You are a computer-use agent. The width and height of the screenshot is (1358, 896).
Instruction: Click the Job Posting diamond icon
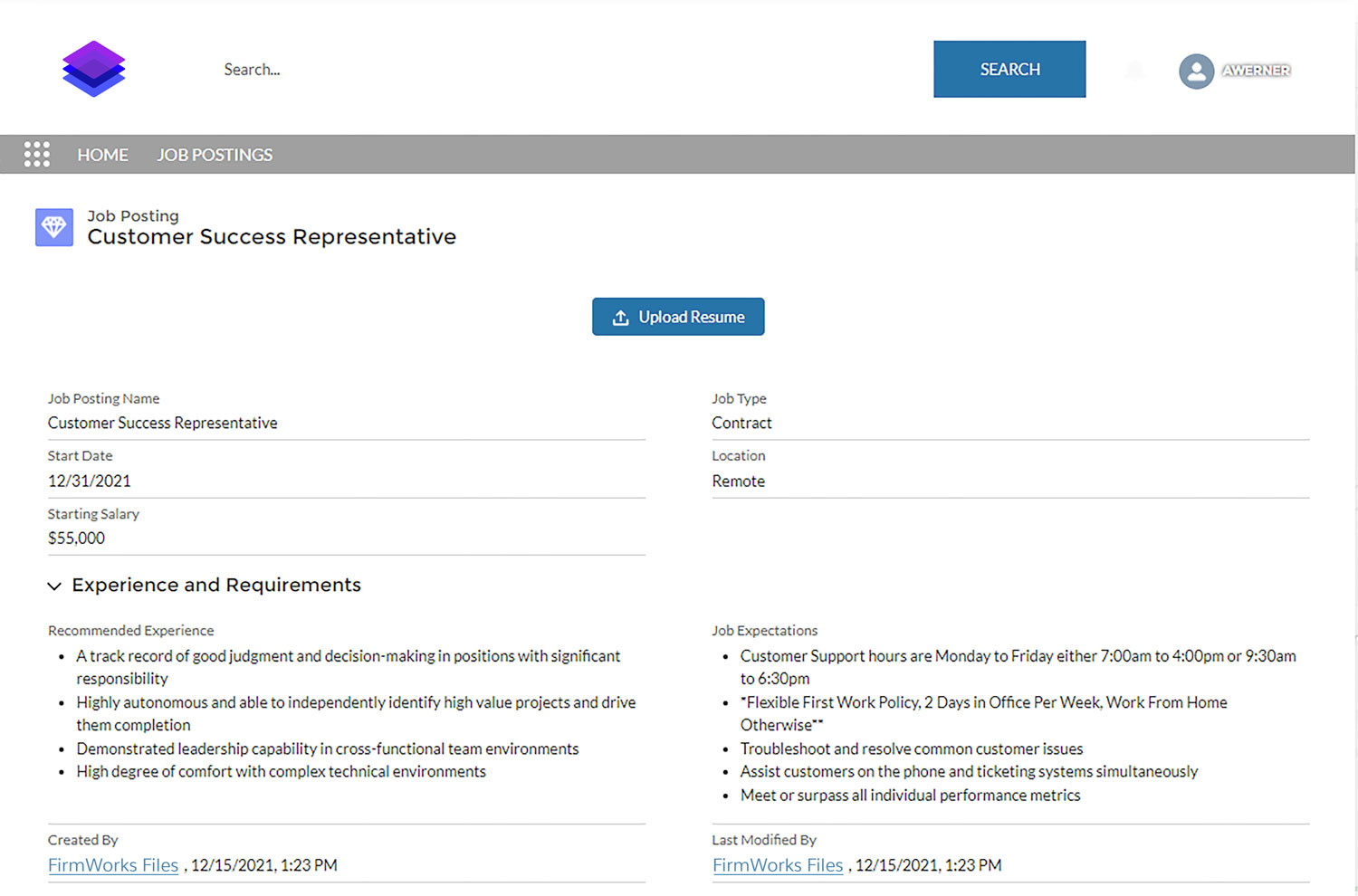(54, 227)
